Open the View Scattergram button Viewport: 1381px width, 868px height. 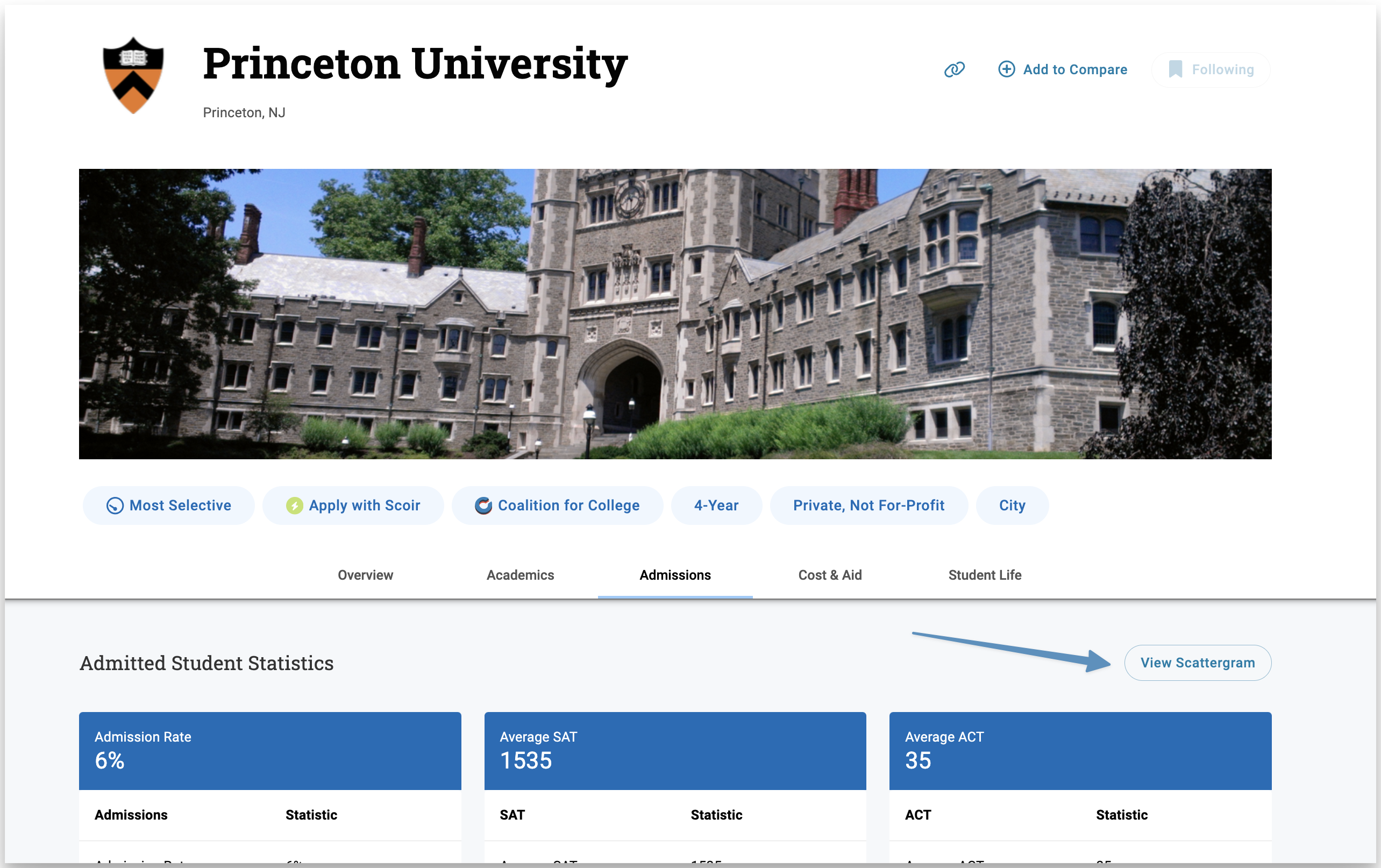tap(1198, 663)
